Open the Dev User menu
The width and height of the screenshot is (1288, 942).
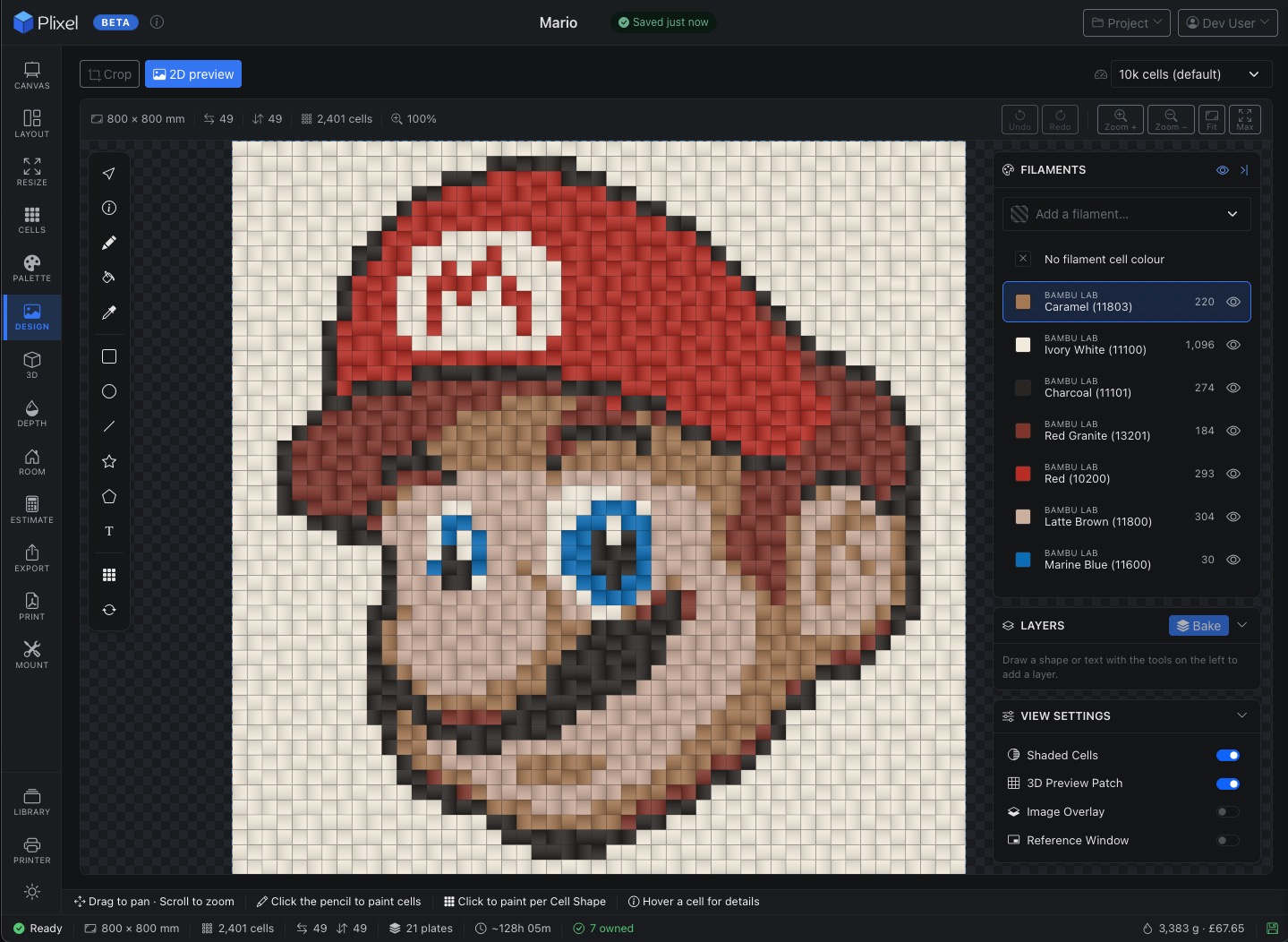[x=1227, y=22]
